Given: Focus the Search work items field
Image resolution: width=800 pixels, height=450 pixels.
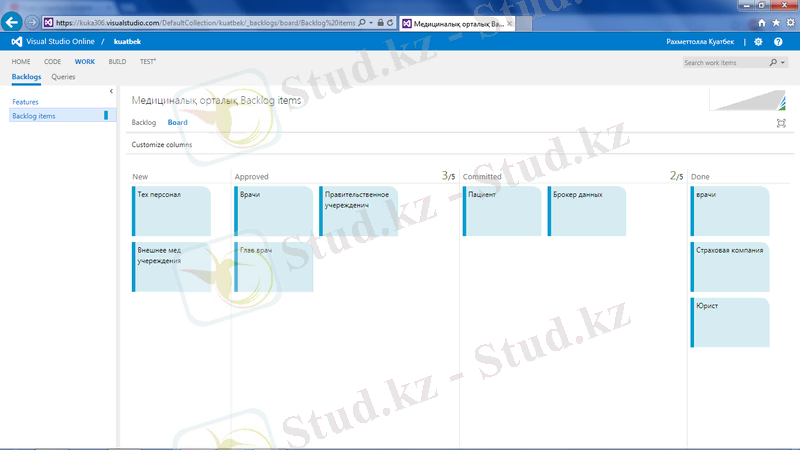Looking at the screenshot, I should click(726, 62).
